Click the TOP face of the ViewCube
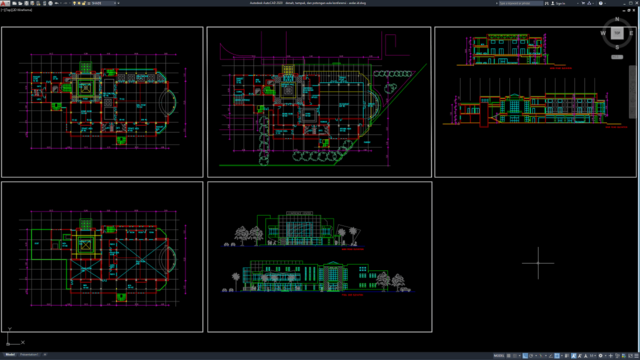The height and width of the screenshot is (360, 640). 617,33
